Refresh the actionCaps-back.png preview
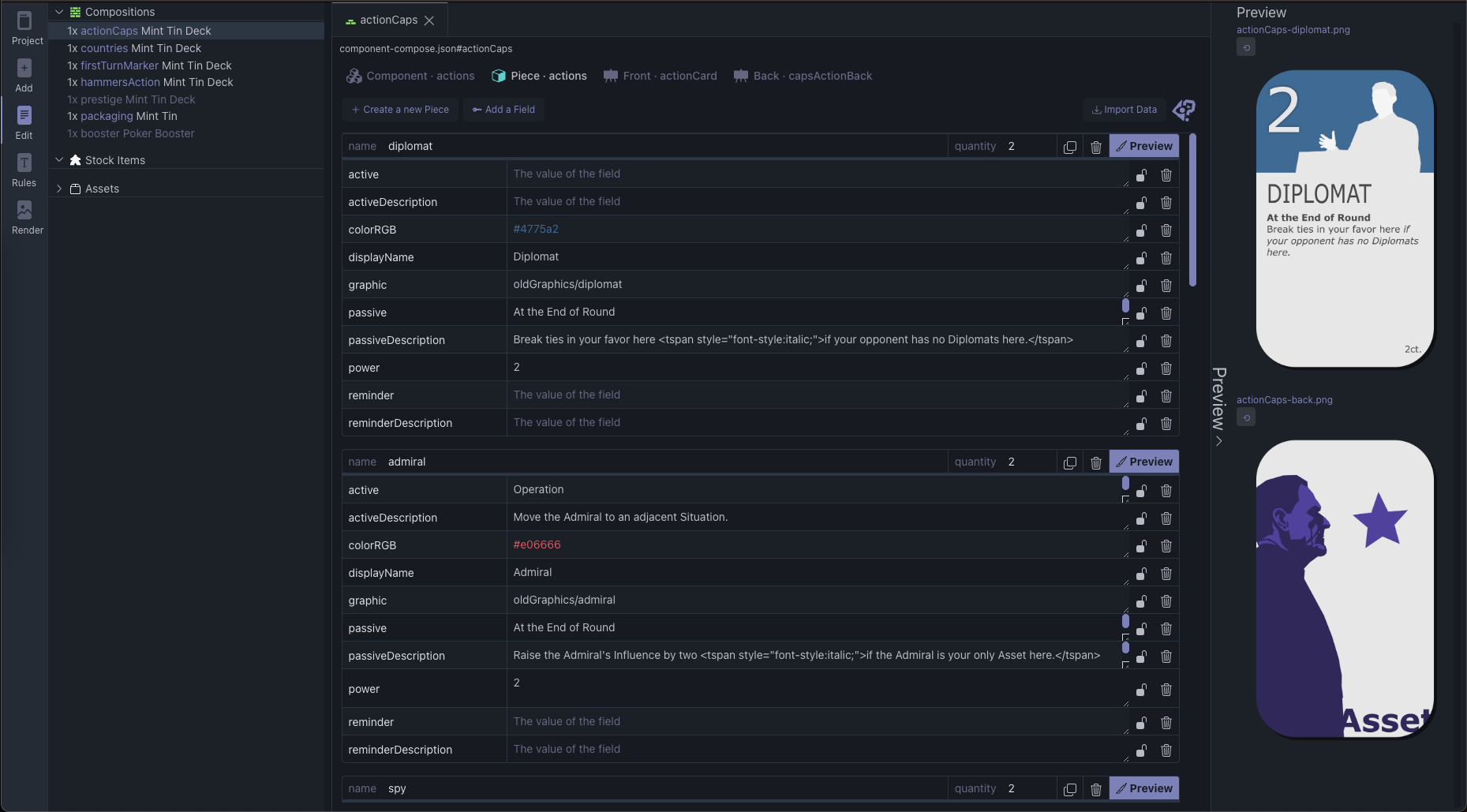The image size is (1467, 812). coord(1246,417)
